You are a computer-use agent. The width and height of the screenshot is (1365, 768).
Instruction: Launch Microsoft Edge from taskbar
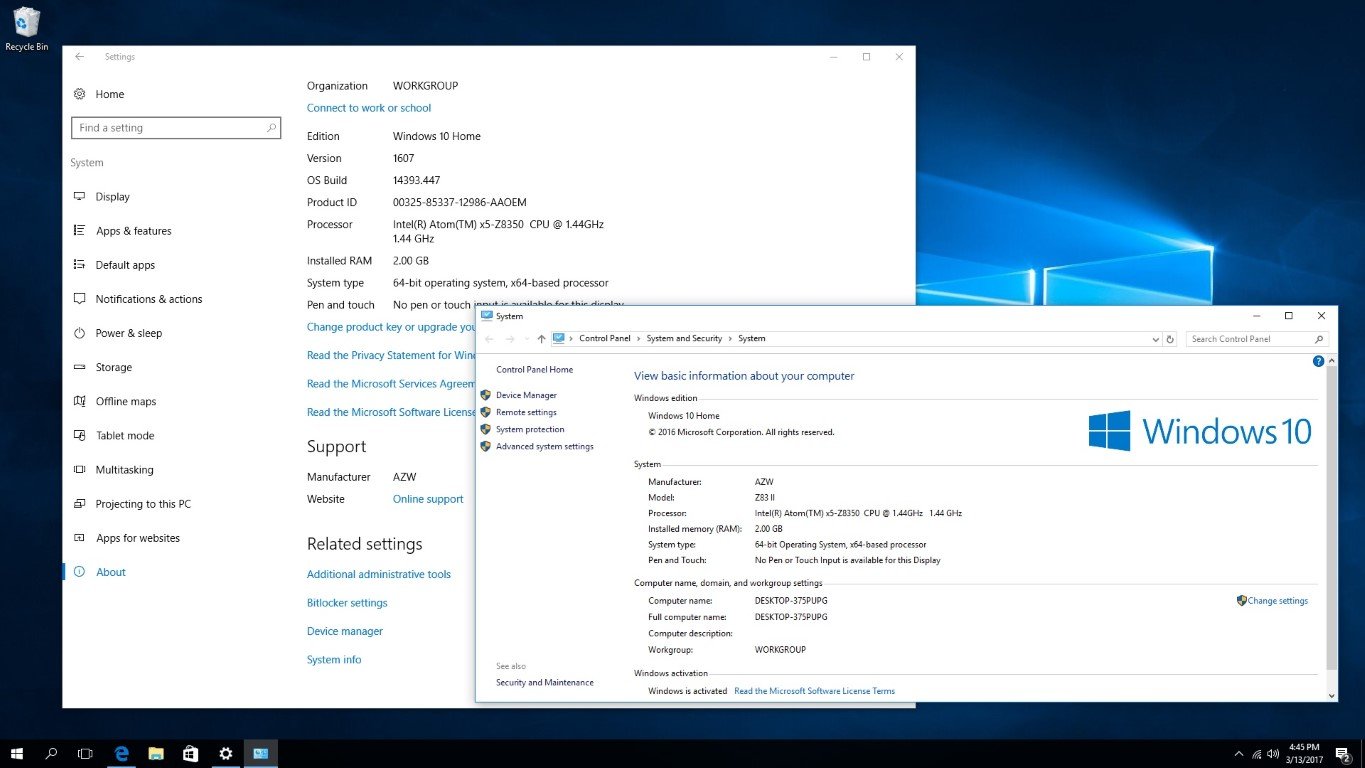[x=122, y=754]
